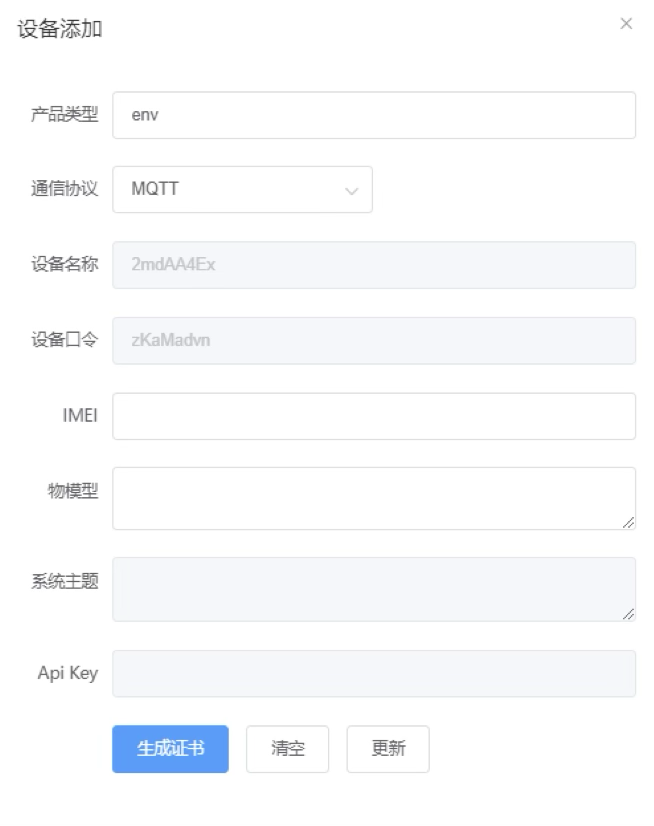Click the 设备添加 dialog title
Image resolution: width=654 pixels, height=826 pixels.
point(60,29)
